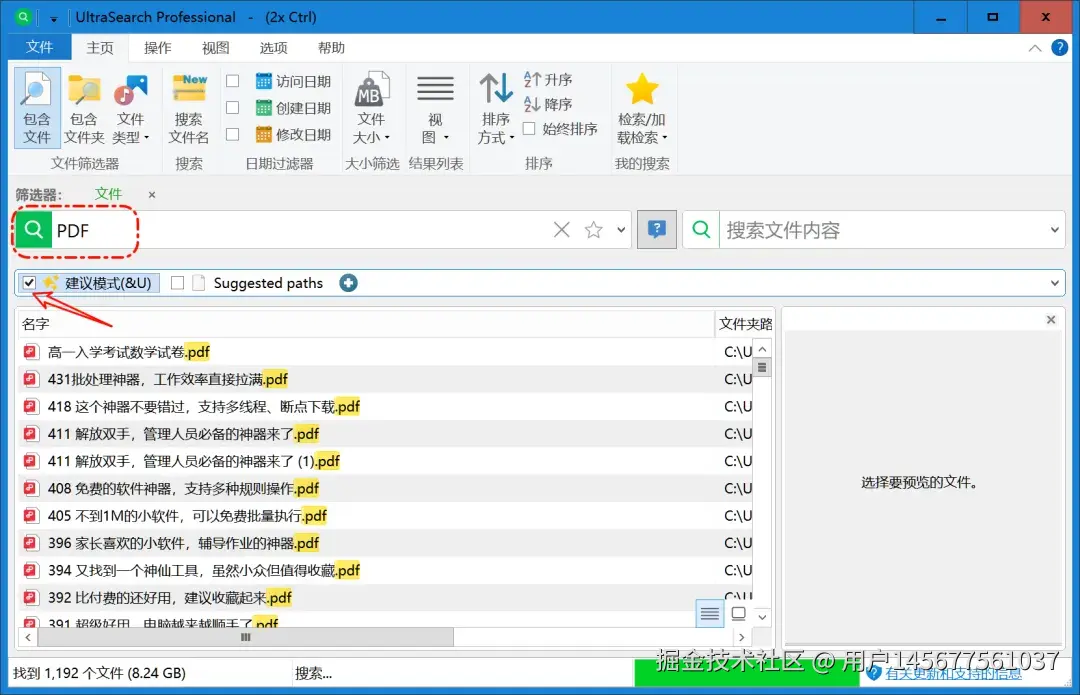This screenshot has width=1080, height=695.
Task: Expand the Suggested paths dropdown
Action: 1053,283
